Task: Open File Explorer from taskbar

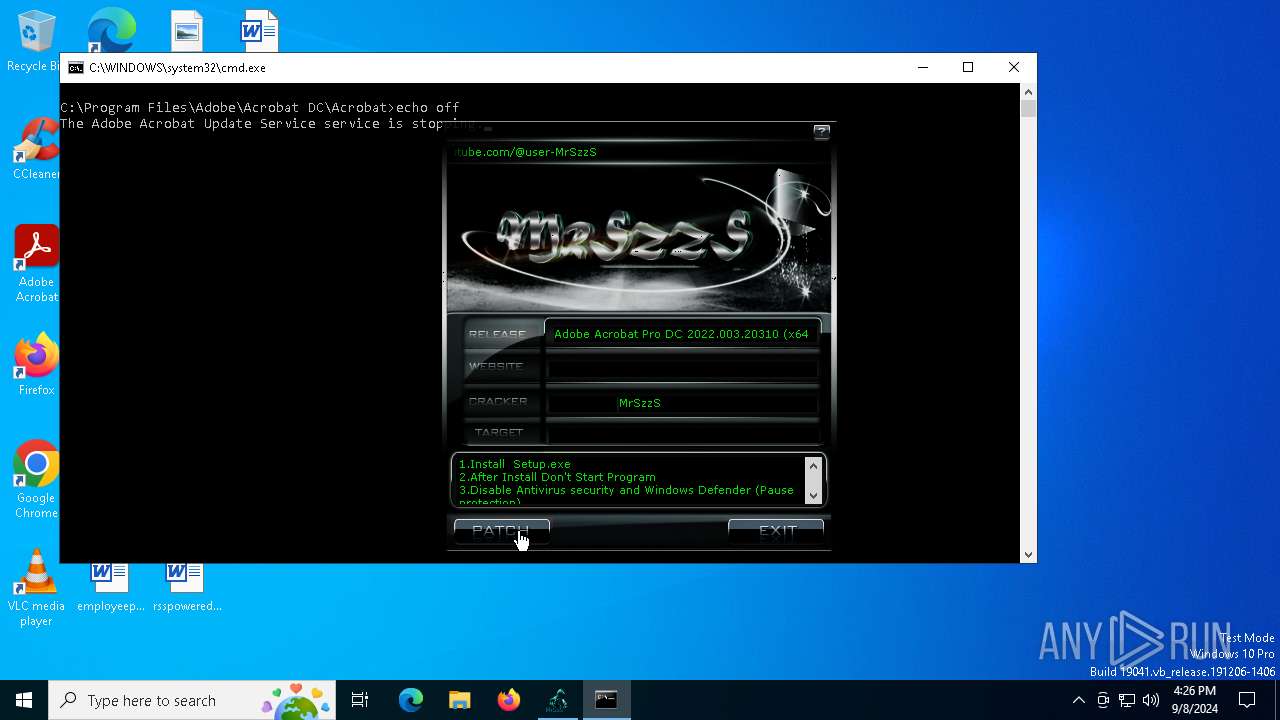Action: click(459, 700)
